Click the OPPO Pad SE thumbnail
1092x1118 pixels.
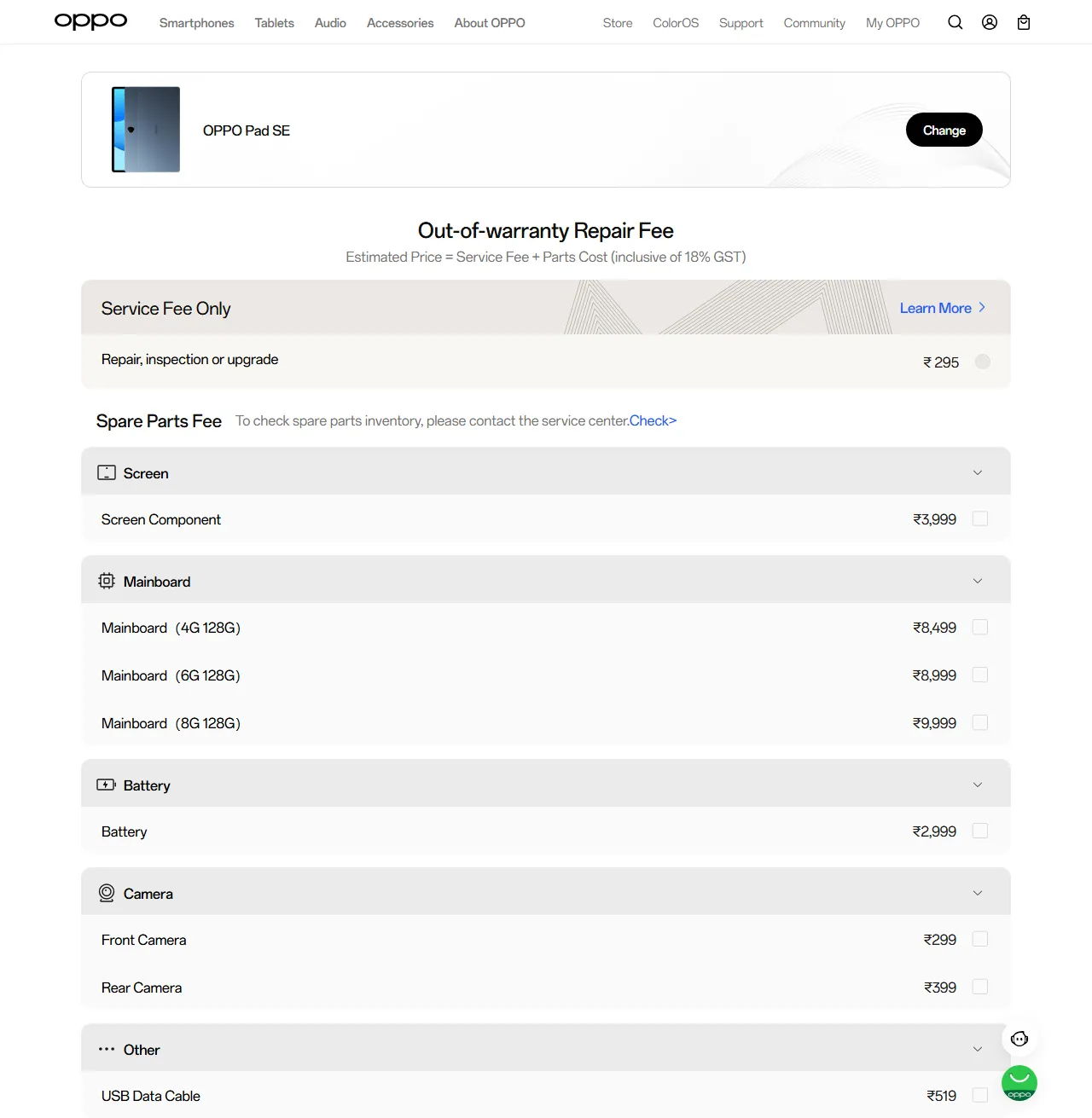click(146, 130)
